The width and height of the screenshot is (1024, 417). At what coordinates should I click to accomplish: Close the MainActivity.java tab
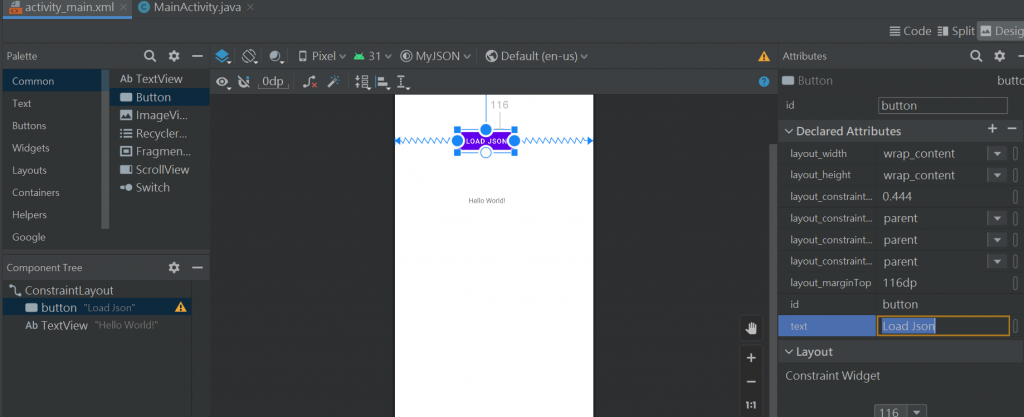[x=250, y=8]
